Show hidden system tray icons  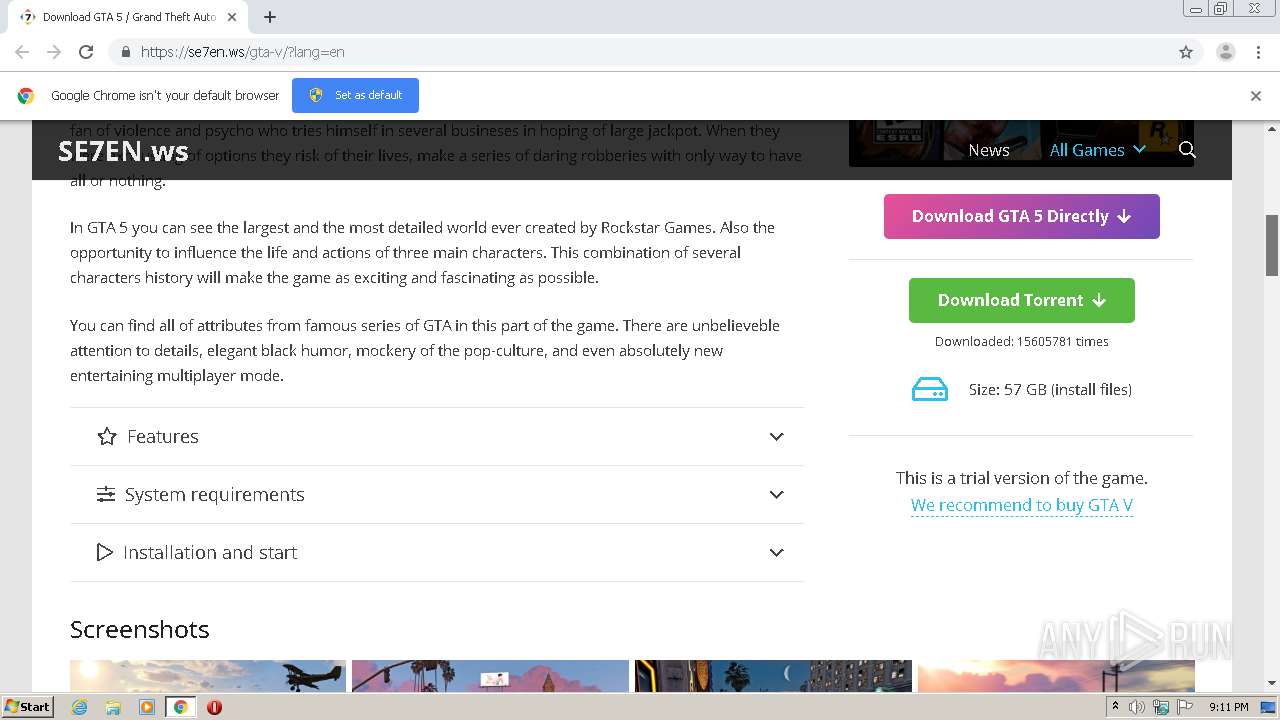click(x=1115, y=707)
